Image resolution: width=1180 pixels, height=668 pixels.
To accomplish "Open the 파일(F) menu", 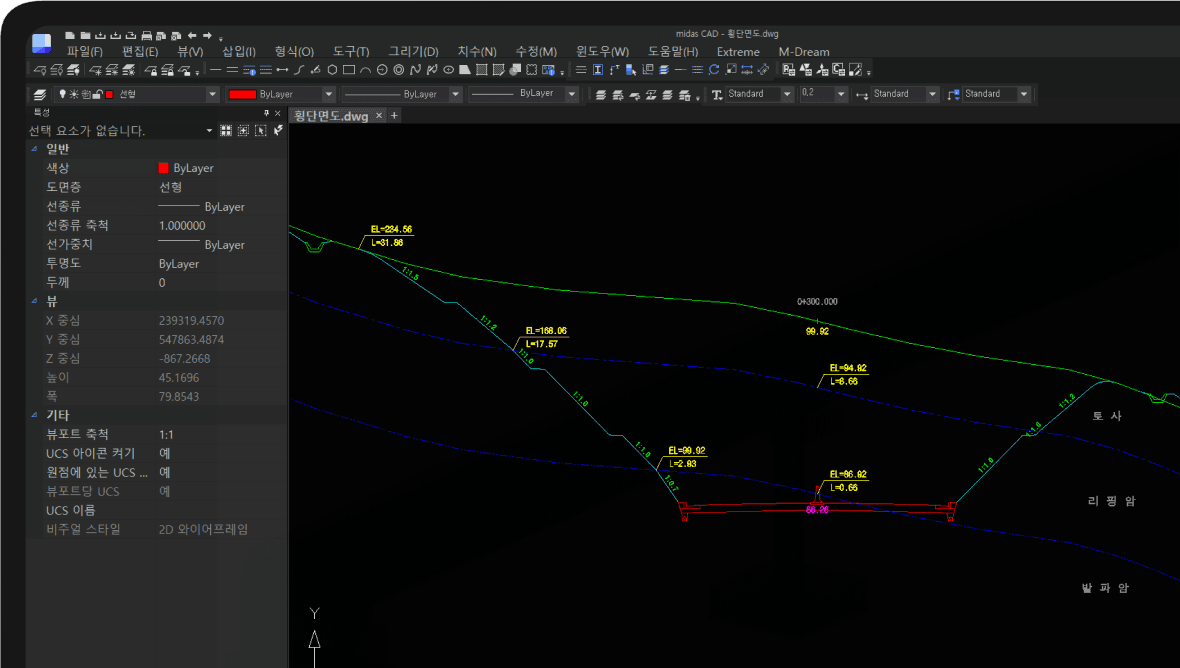I will 84,52.
